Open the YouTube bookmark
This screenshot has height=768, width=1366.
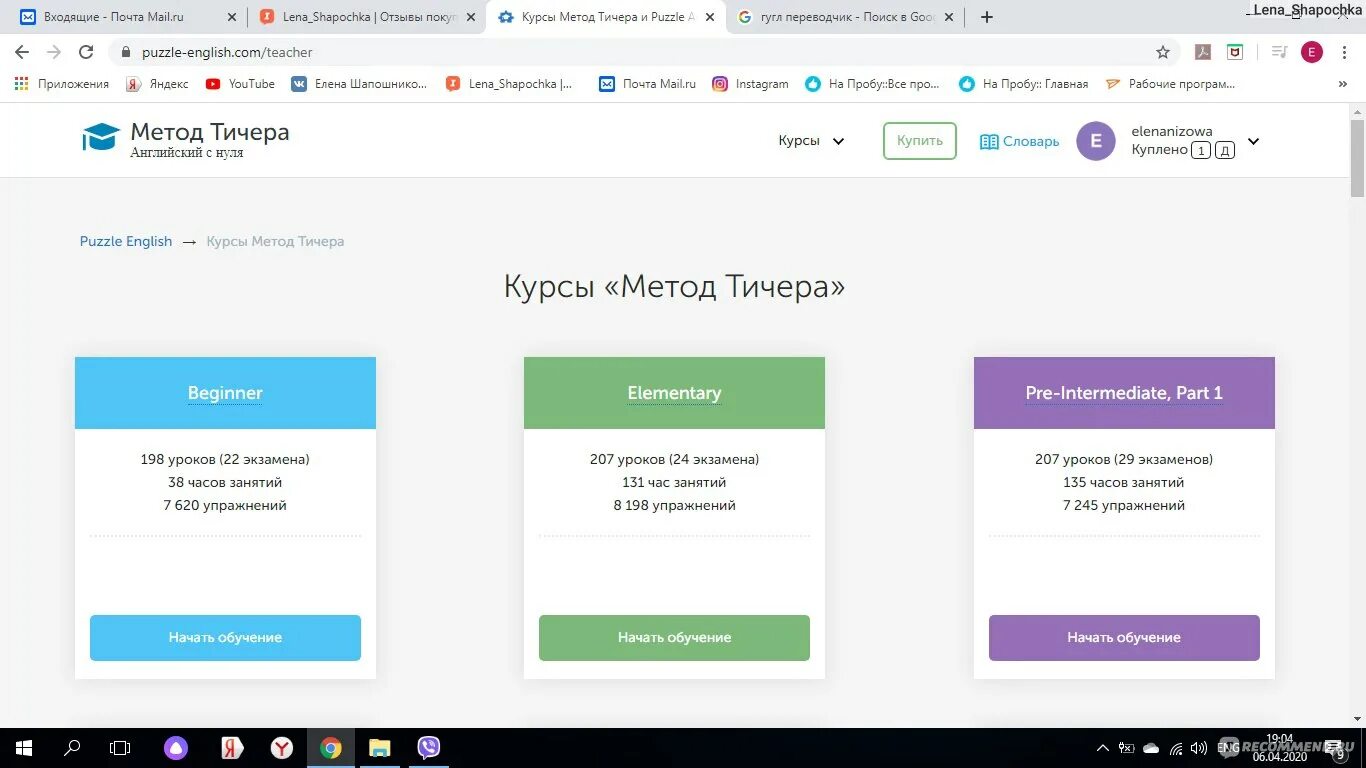[x=240, y=84]
